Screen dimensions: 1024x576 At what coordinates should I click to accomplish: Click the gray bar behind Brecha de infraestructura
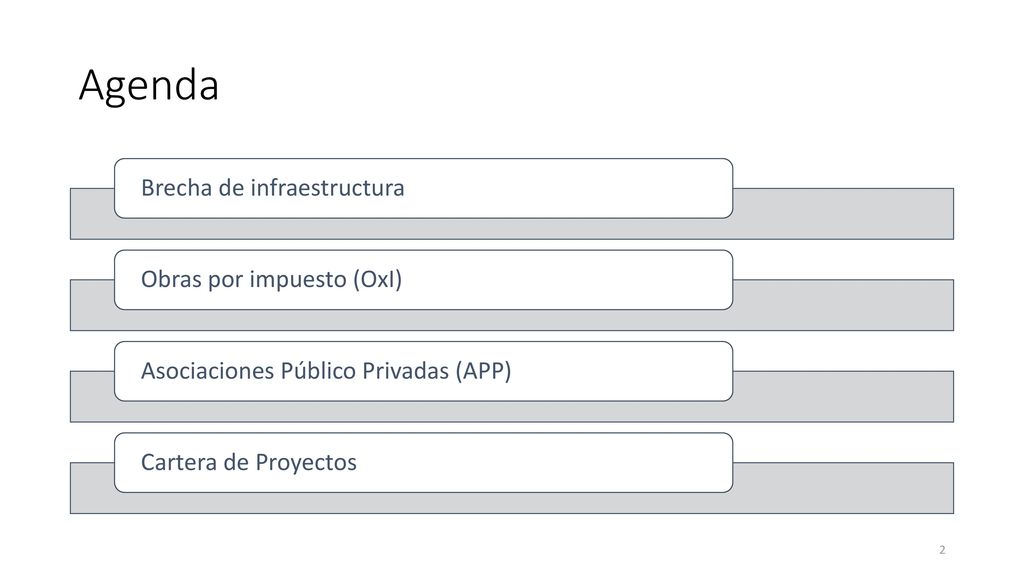(842, 214)
